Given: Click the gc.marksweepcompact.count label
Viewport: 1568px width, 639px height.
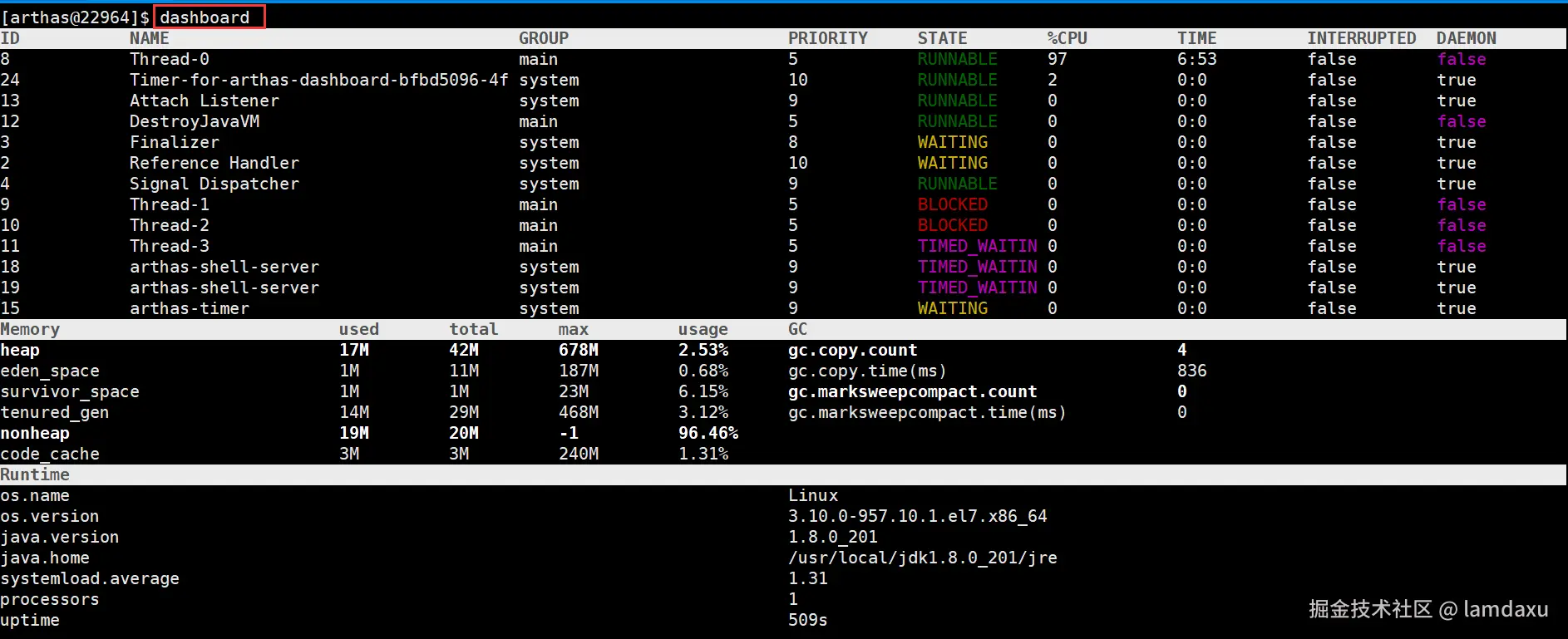Looking at the screenshot, I should (x=913, y=391).
